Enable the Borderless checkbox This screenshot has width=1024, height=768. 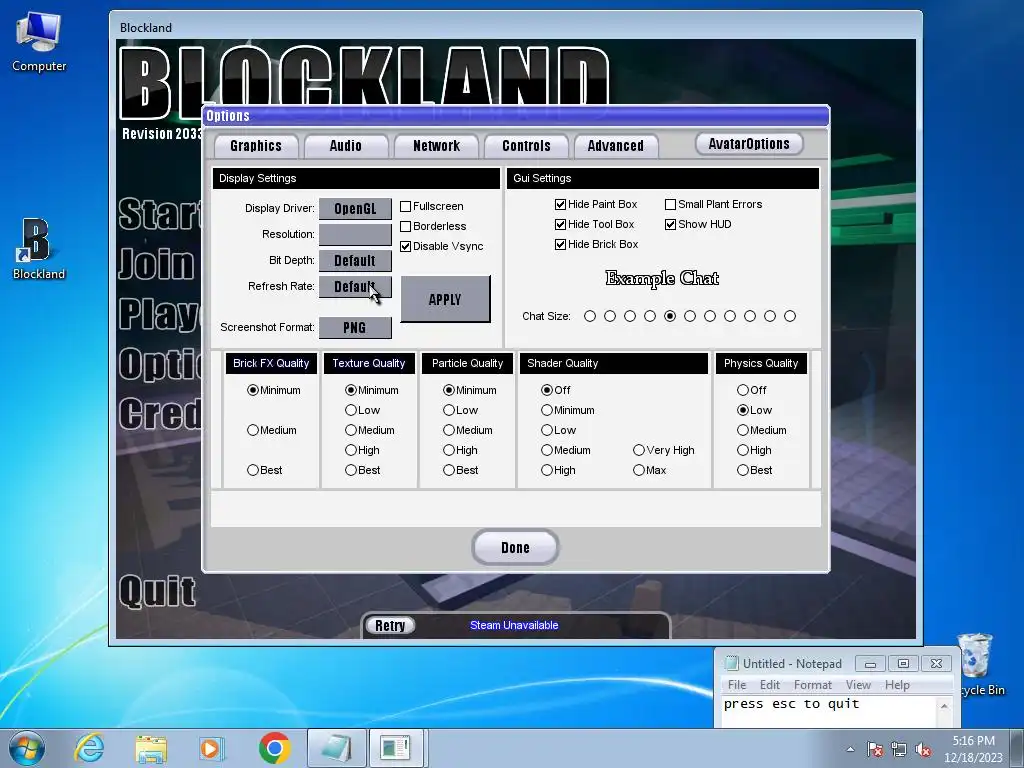[x=406, y=227]
